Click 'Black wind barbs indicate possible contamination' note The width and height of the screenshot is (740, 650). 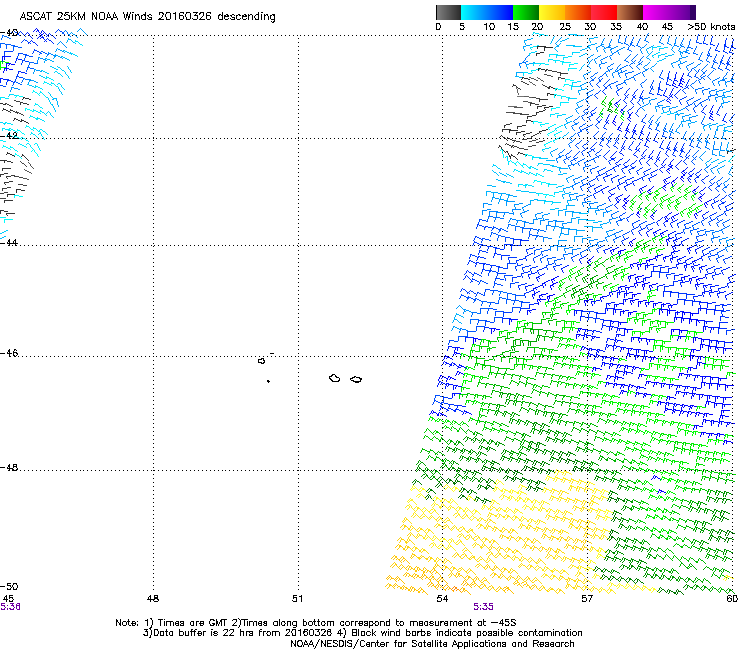pos(467,633)
